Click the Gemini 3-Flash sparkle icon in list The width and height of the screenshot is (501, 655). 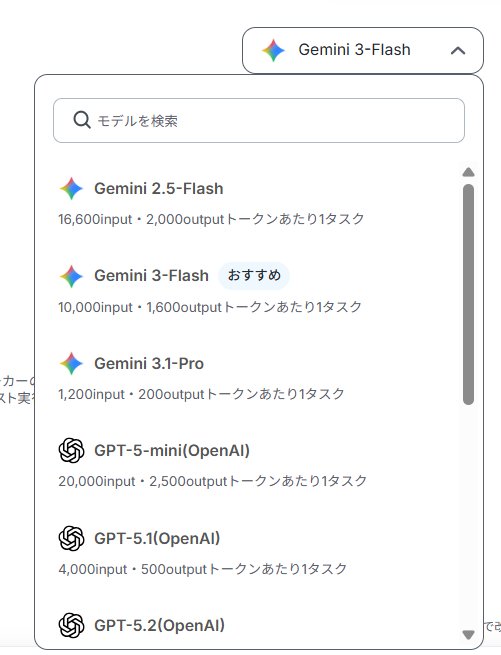tap(71, 276)
